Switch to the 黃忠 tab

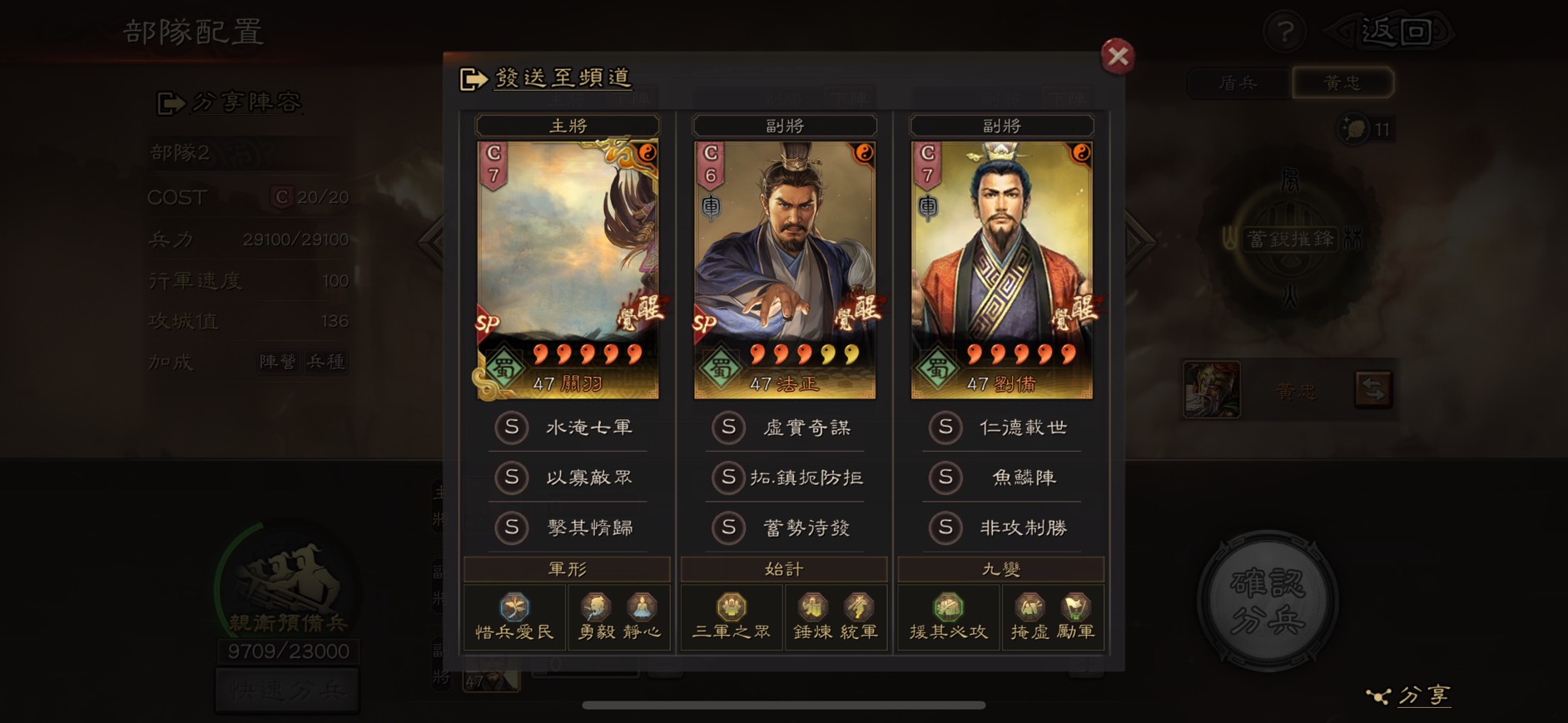1342,82
